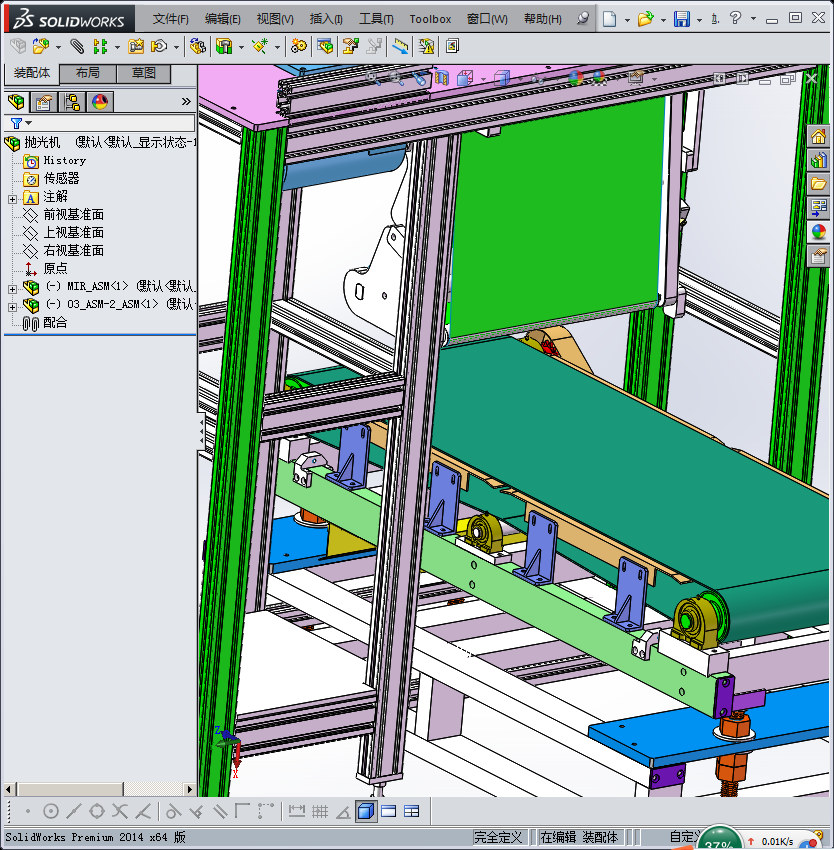Expand the 03_ASM-2_ASM<1> tree node
Screen dimensions: 834x850
[x=12, y=307]
